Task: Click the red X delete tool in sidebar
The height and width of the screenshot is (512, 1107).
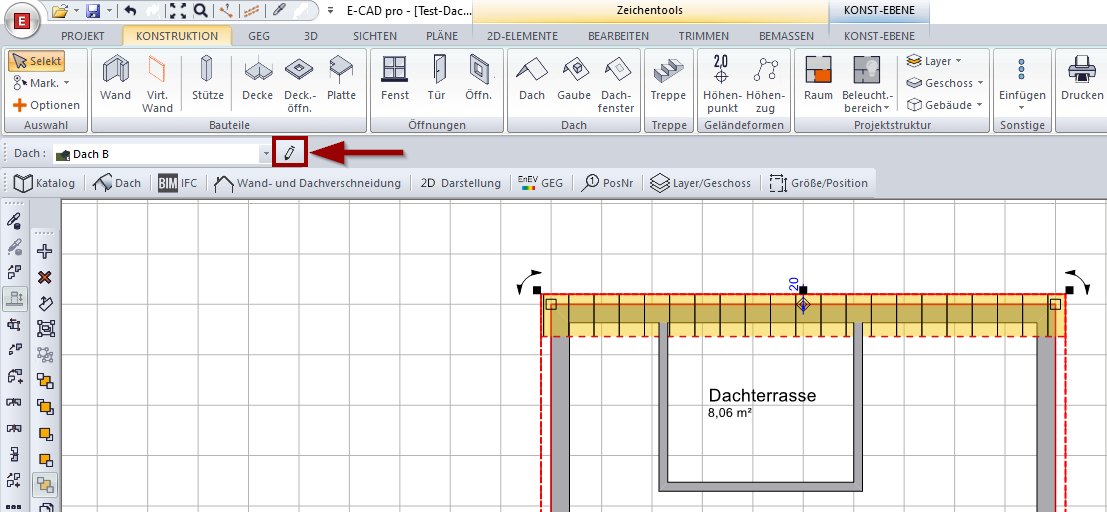Action: (45, 277)
